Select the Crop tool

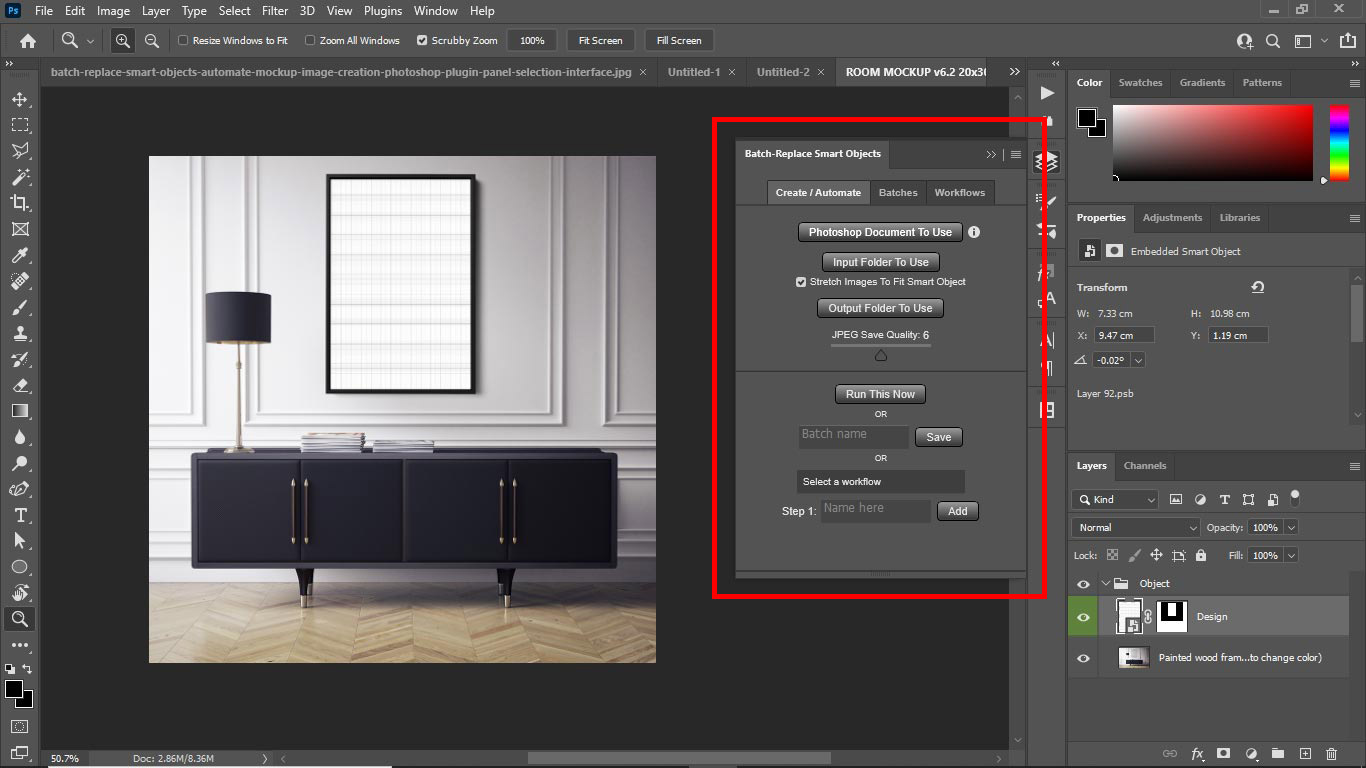[x=20, y=203]
